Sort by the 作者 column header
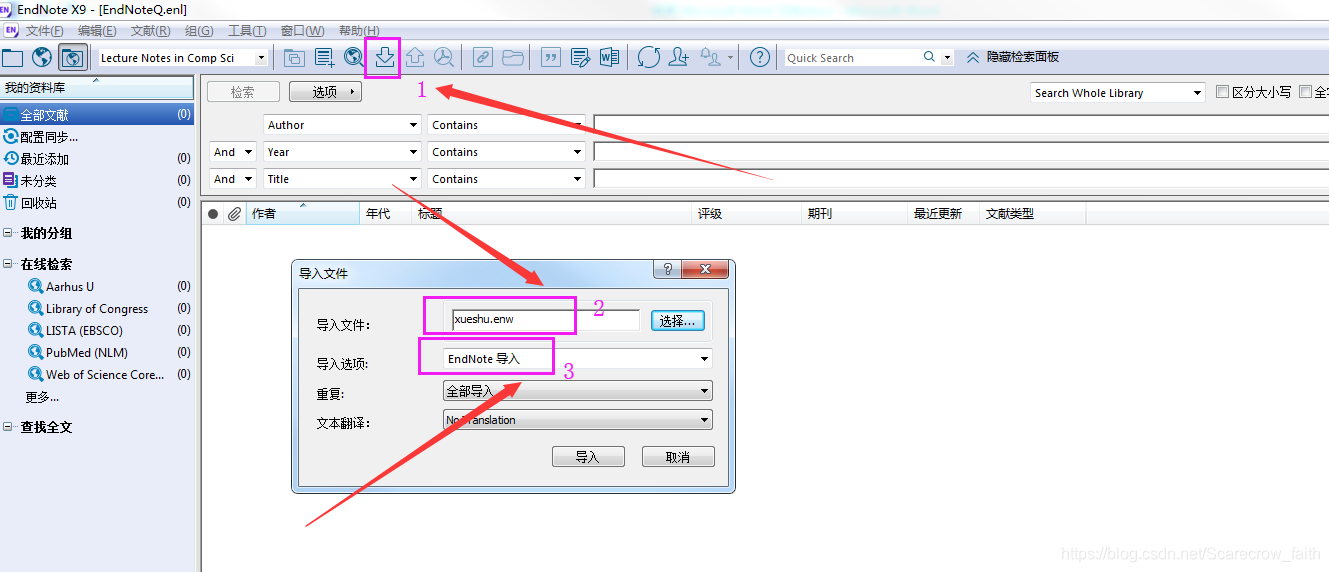The height and width of the screenshot is (572, 1329). tap(302, 213)
